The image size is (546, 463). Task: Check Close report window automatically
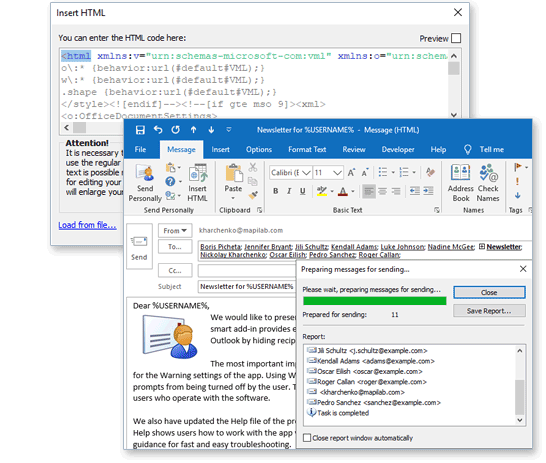click(x=307, y=438)
